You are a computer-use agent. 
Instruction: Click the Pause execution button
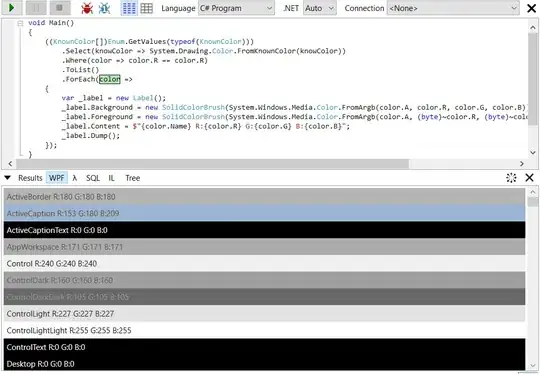pyautogui.click(x=36, y=8)
